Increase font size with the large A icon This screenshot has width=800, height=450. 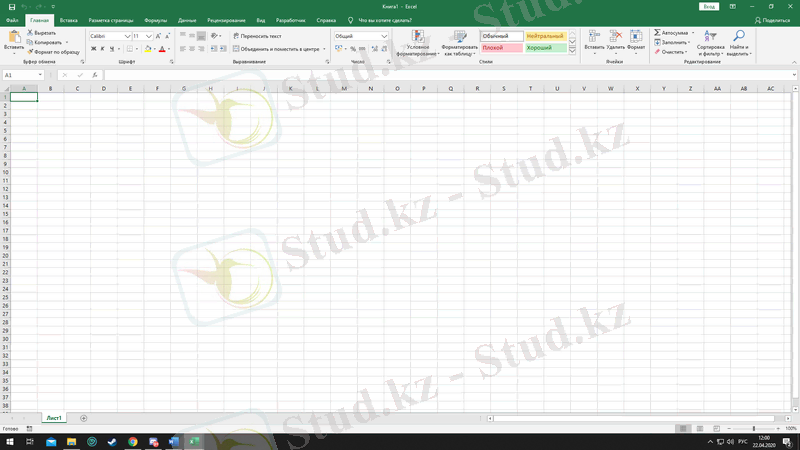pos(158,36)
